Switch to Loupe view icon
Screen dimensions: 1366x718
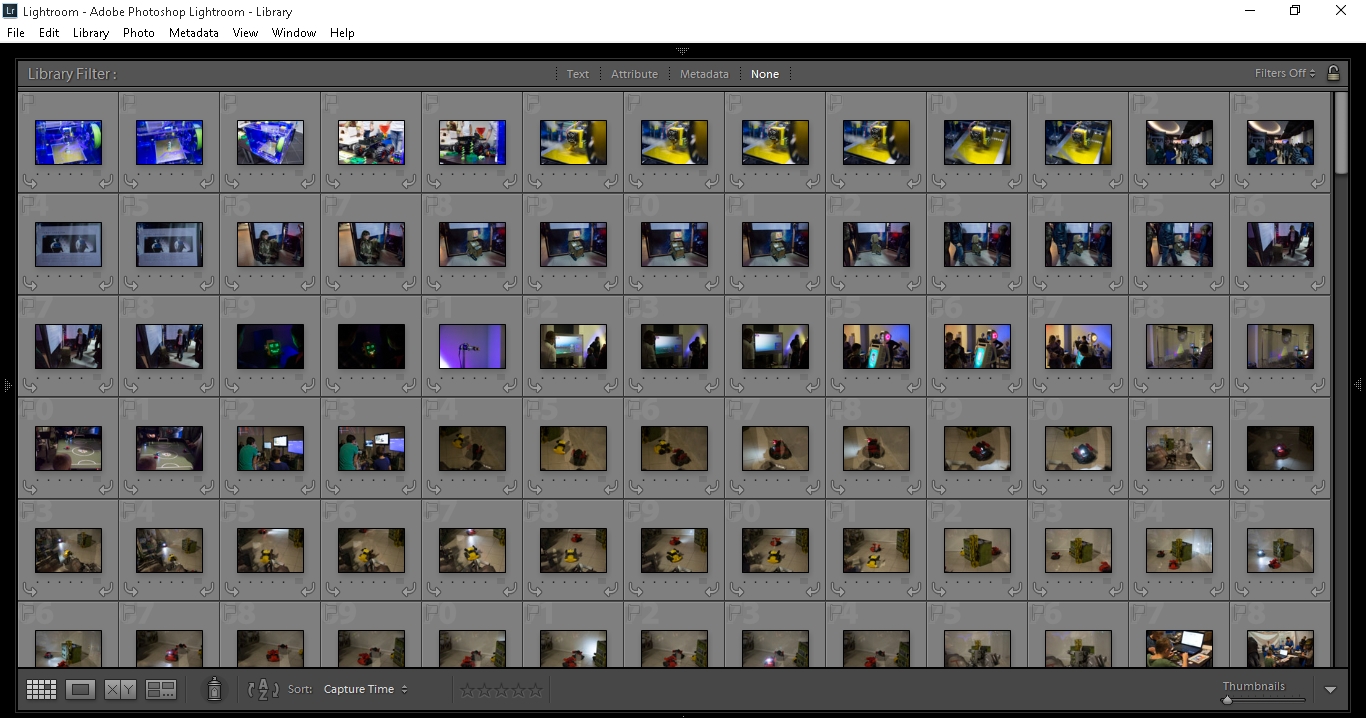click(x=81, y=689)
